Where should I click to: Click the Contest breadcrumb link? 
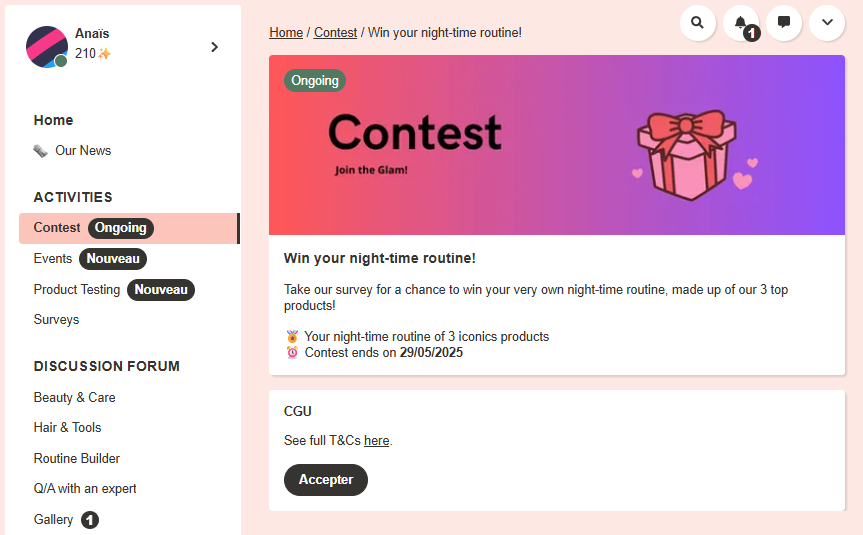pyautogui.click(x=335, y=33)
